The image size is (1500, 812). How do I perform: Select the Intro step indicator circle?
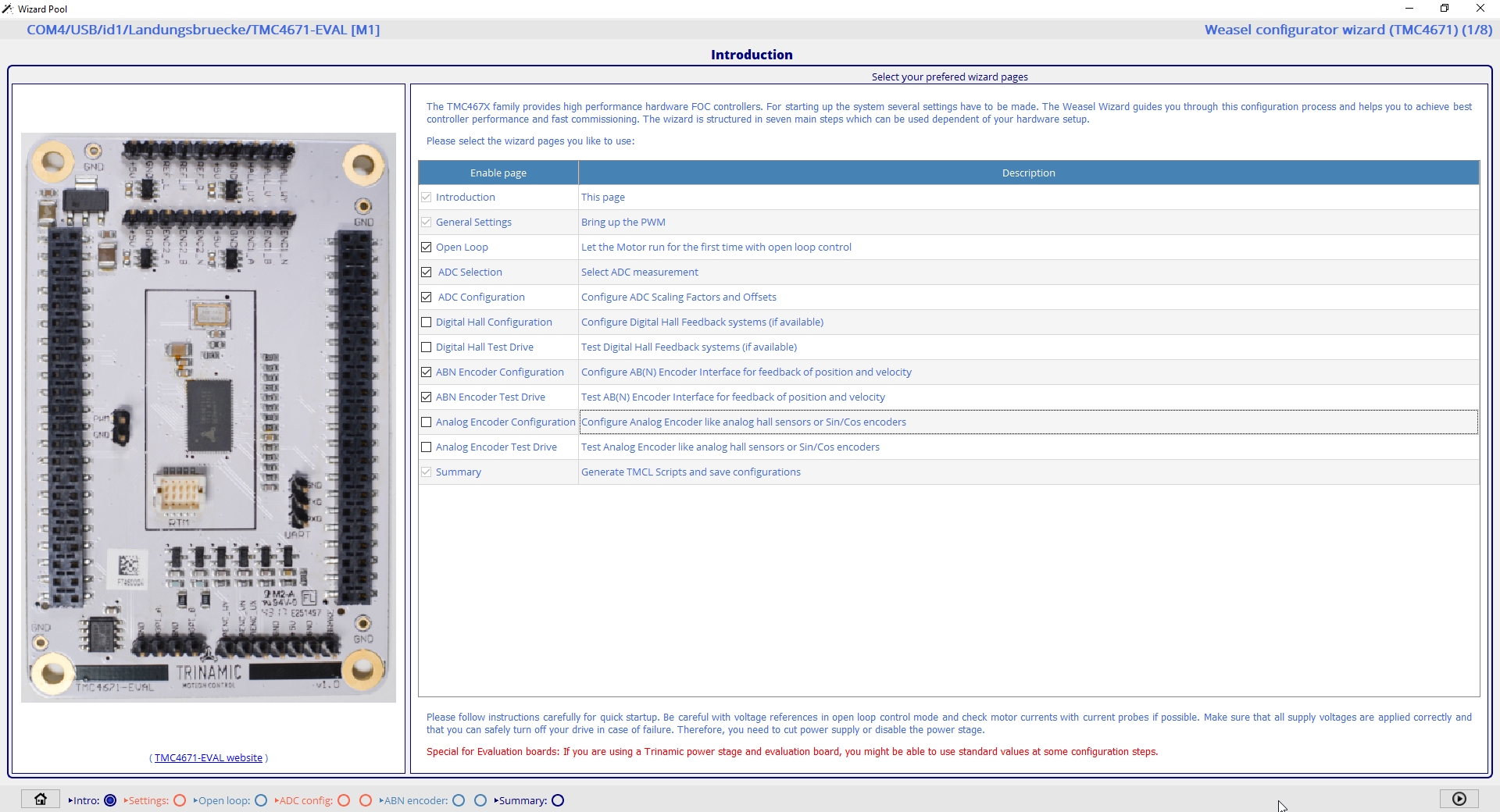click(x=110, y=800)
